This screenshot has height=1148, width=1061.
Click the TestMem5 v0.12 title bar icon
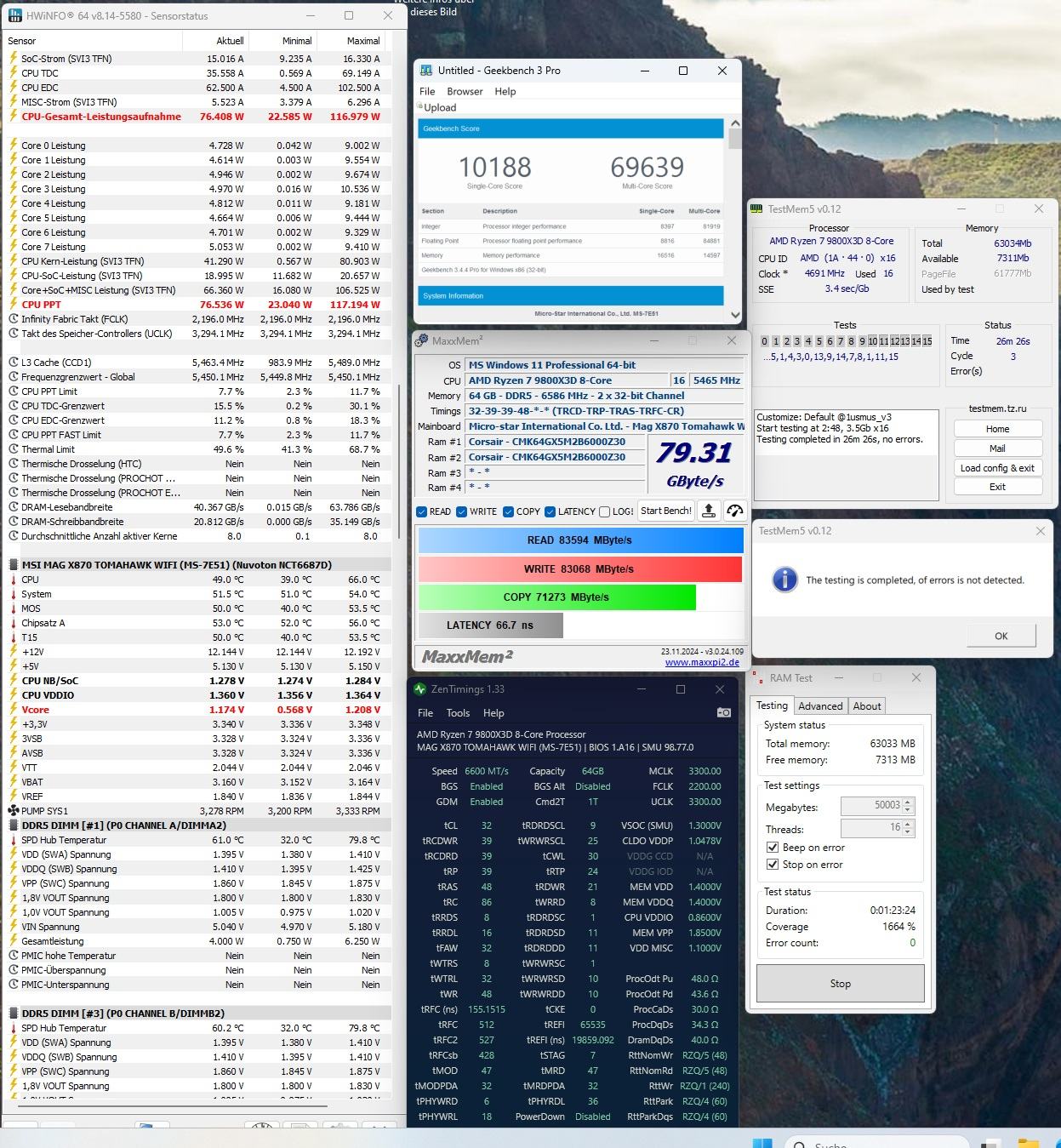coord(756,208)
